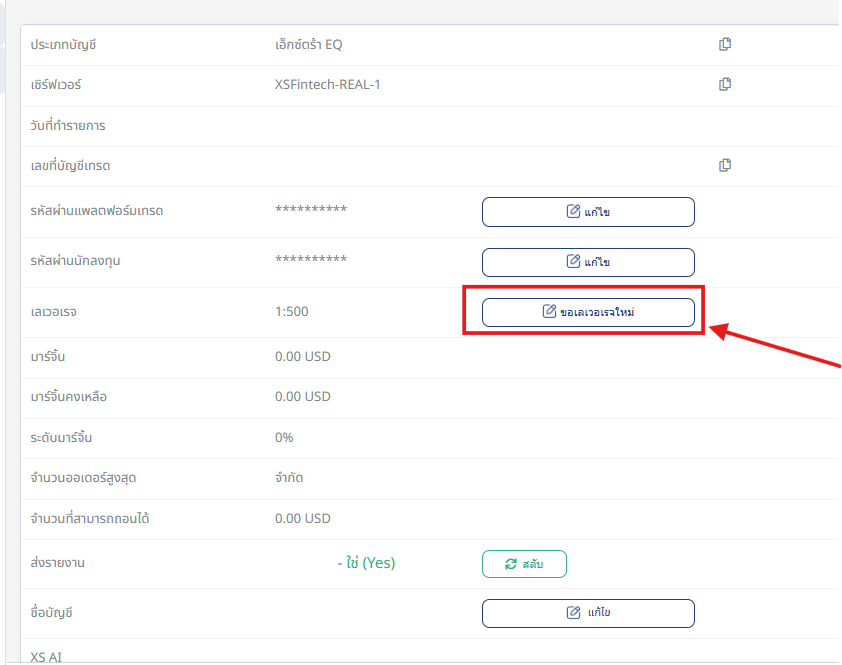Edit the account name (ชื่อบัญชี)
Viewport: 842px width, 665px height.
588,613
